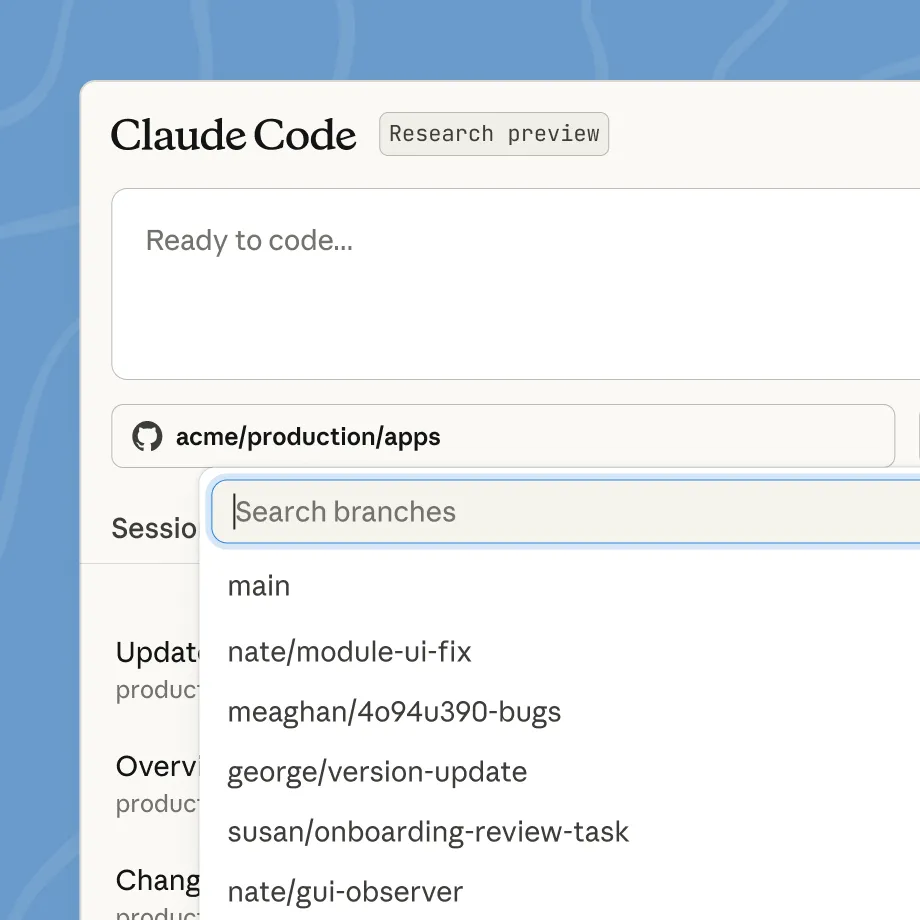Select branch nate/gui-observer

(x=345, y=892)
